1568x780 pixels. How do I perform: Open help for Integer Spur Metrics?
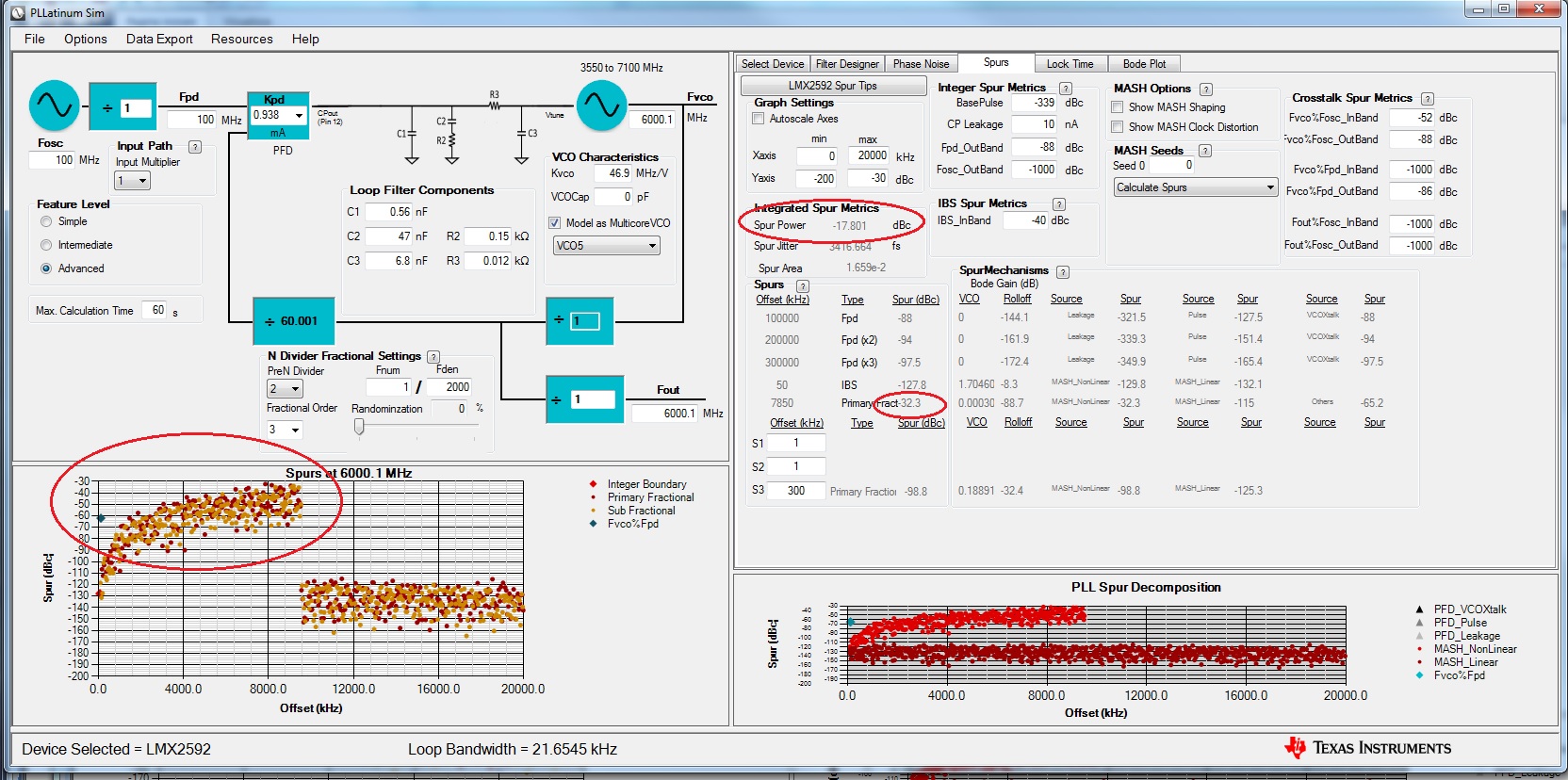[x=1066, y=89]
